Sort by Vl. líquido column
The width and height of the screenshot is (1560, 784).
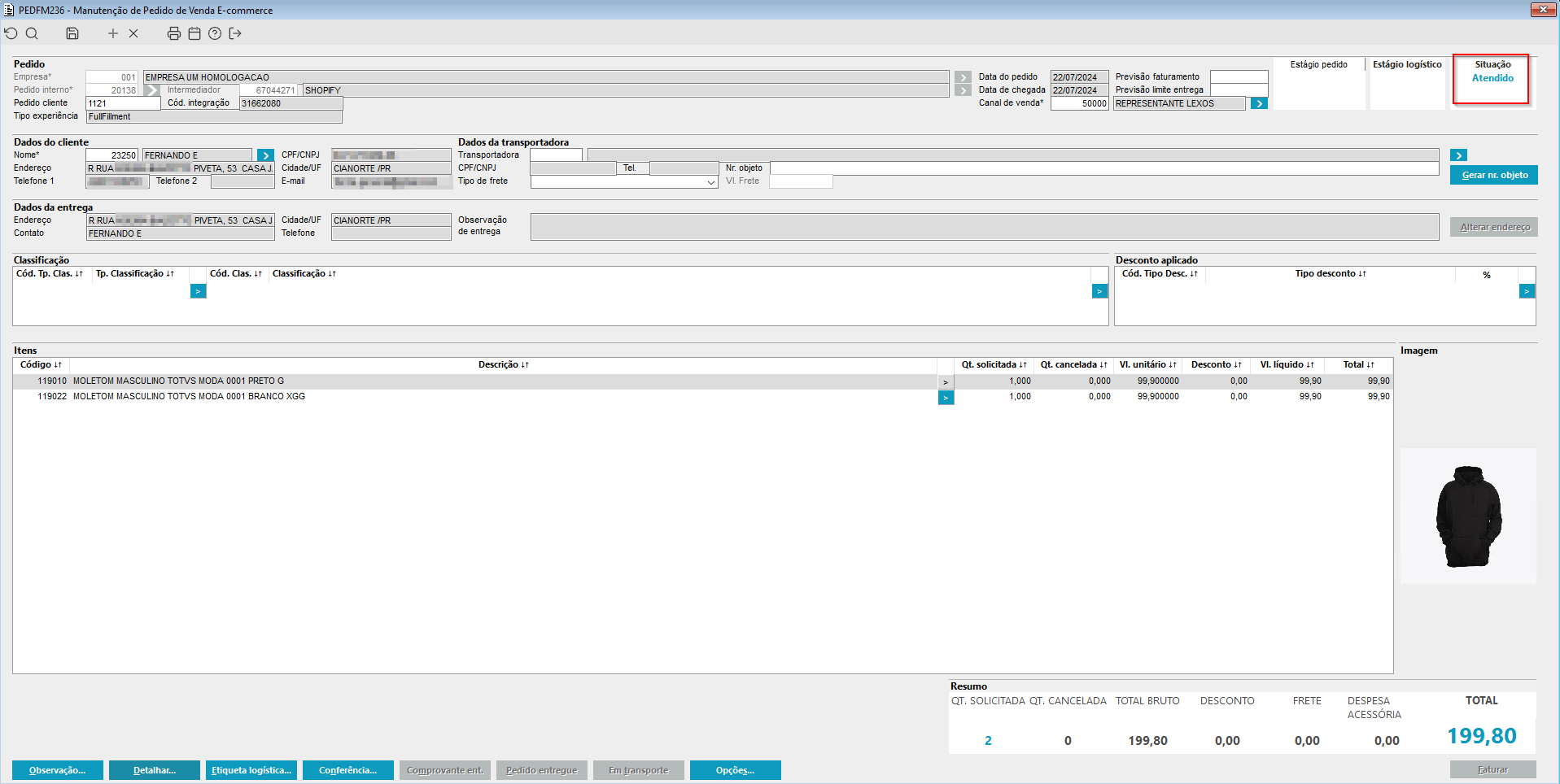coord(1287,365)
